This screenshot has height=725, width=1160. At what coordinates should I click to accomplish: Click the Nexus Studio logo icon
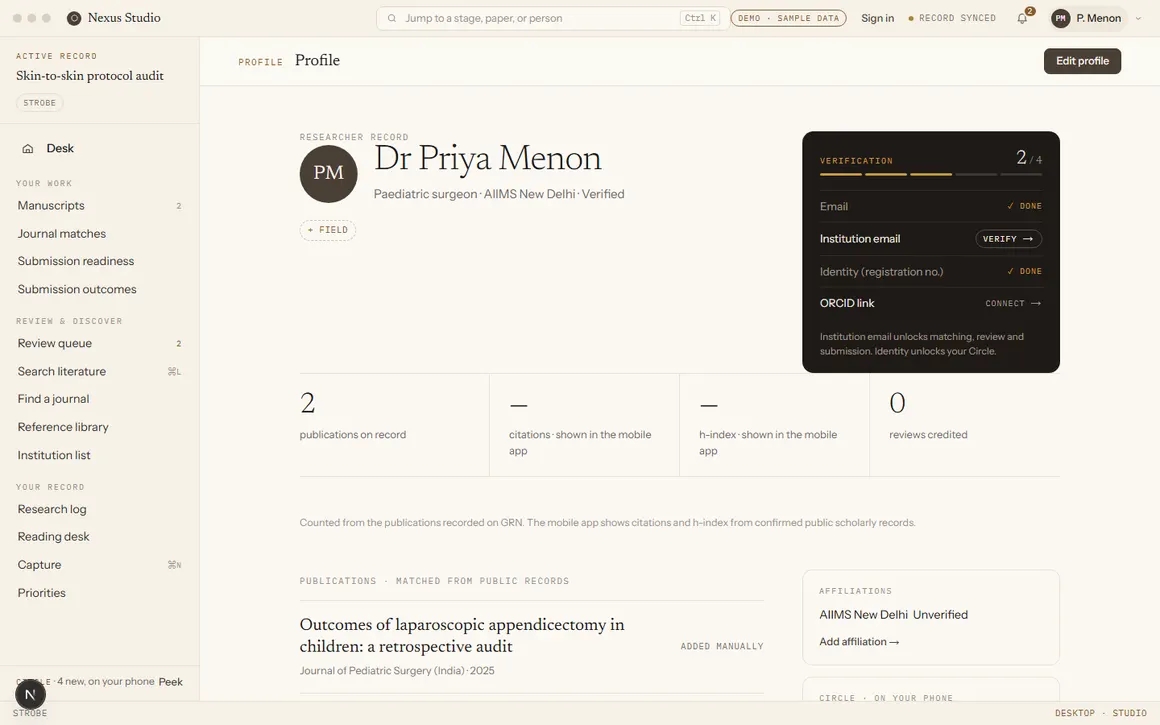74,18
